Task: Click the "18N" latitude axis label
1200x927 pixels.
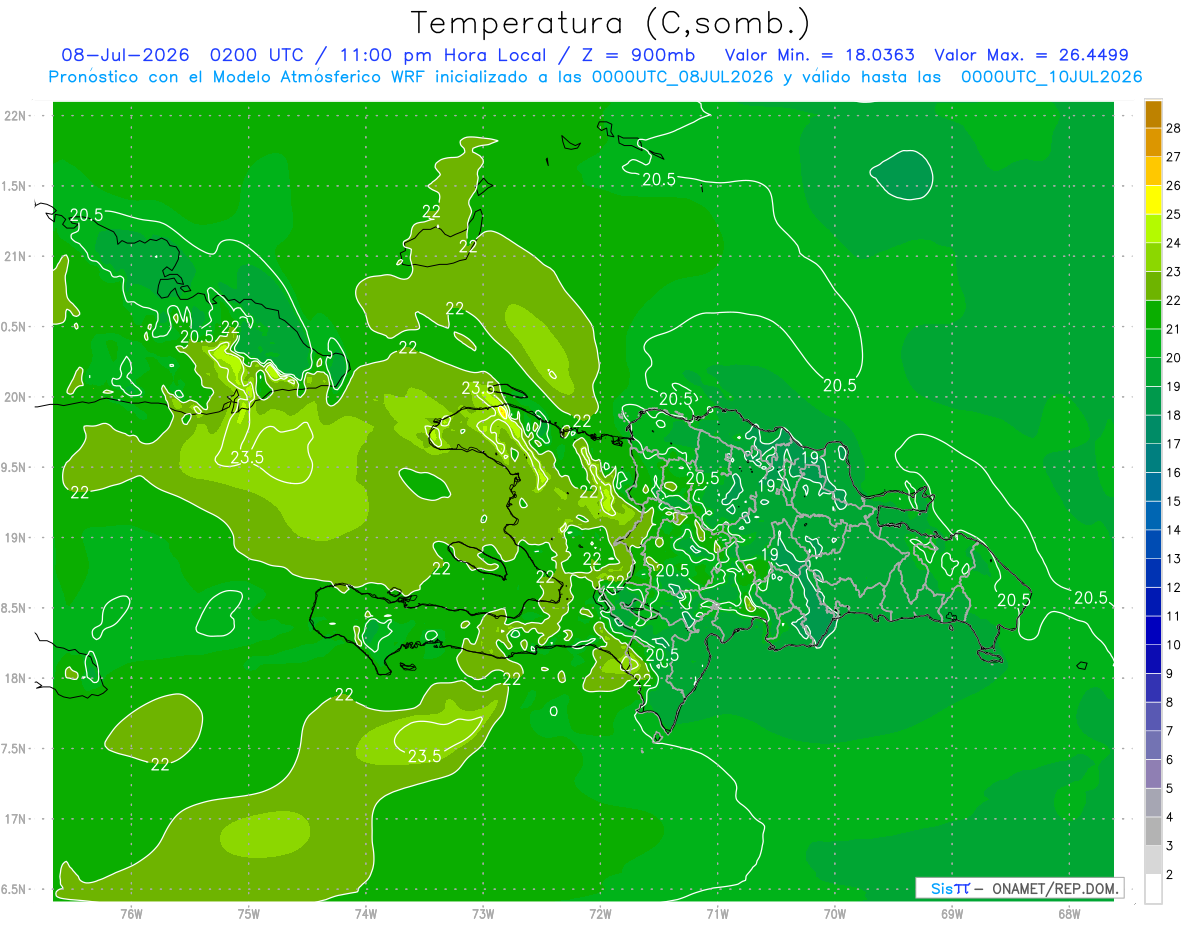Action: click(15, 678)
